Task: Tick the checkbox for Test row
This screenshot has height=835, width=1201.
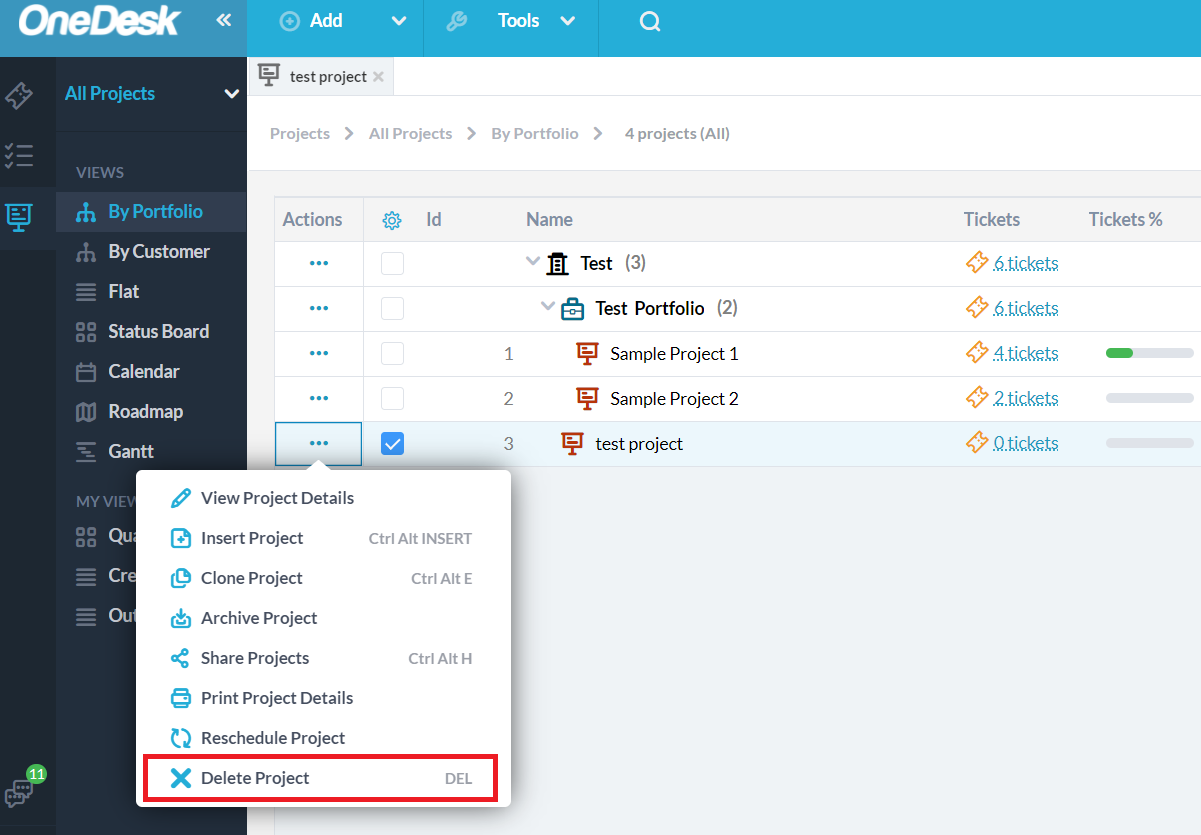Action: 393,264
